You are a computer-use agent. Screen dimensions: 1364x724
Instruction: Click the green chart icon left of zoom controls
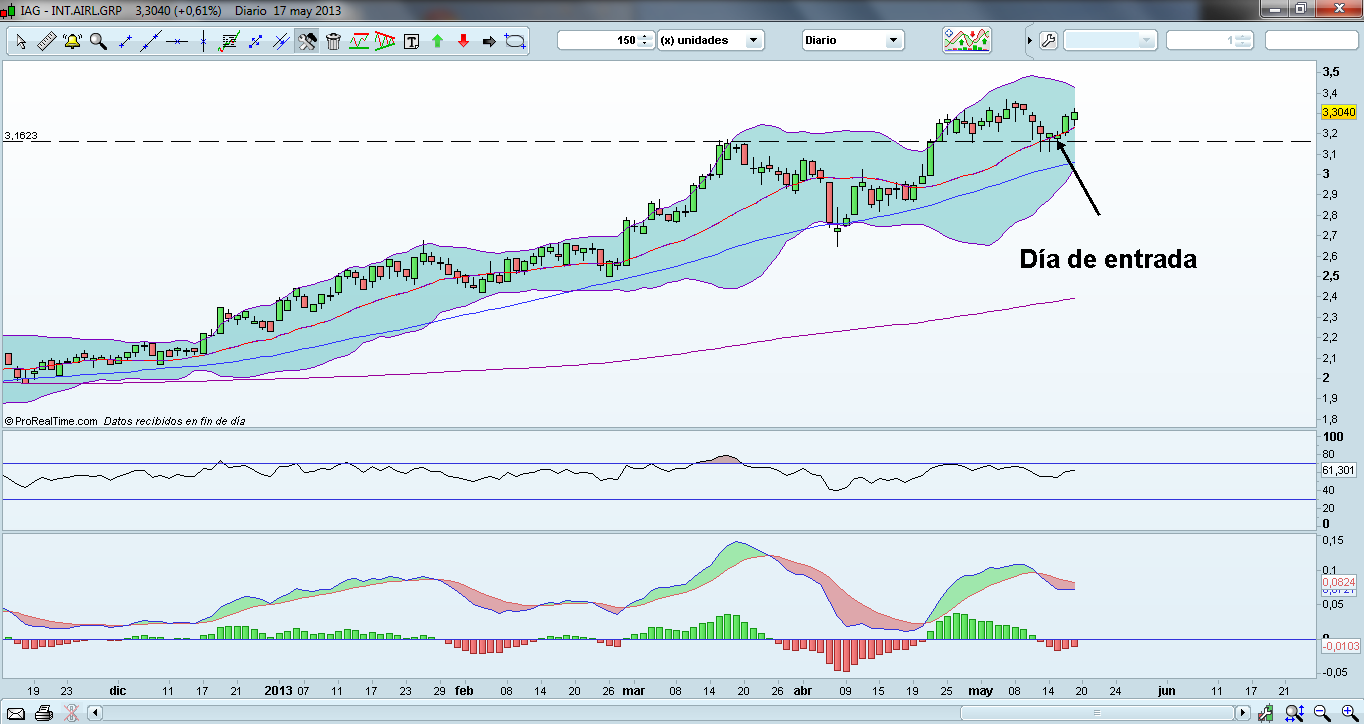(1267, 713)
